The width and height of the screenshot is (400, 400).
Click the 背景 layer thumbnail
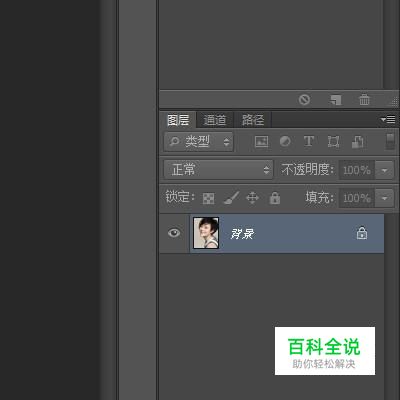coord(206,233)
